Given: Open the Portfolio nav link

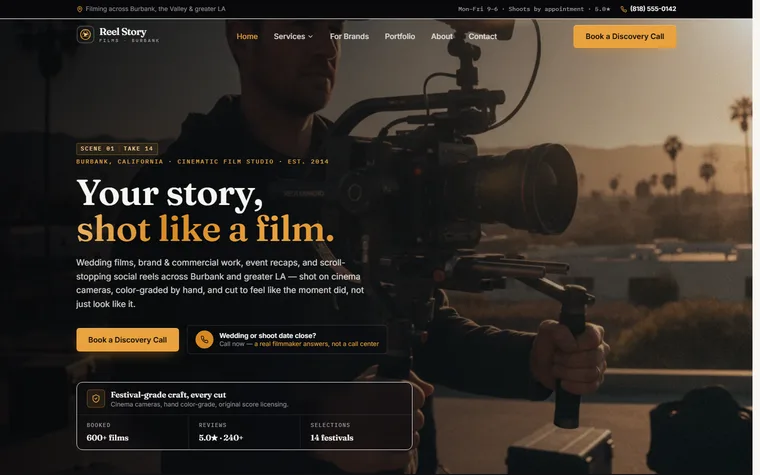Looking at the screenshot, I should click(400, 36).
